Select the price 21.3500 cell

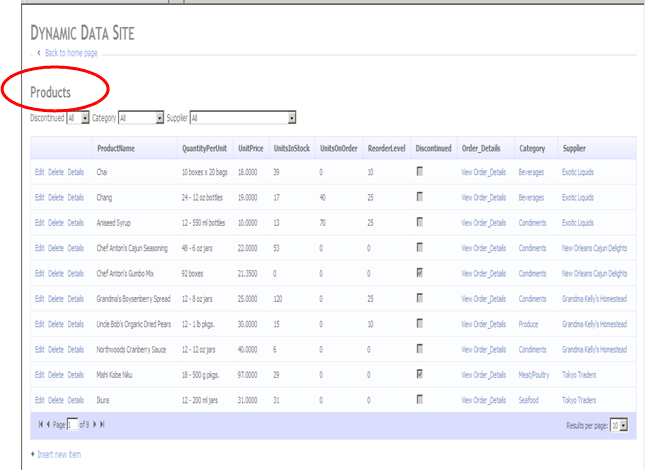coord(248,273)
